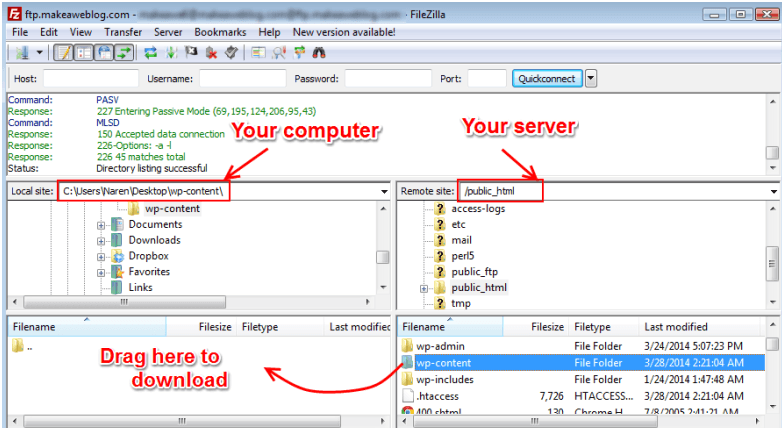784x430 pixels.
Task: Process the transfer queue icon
Action: (172, 52)
